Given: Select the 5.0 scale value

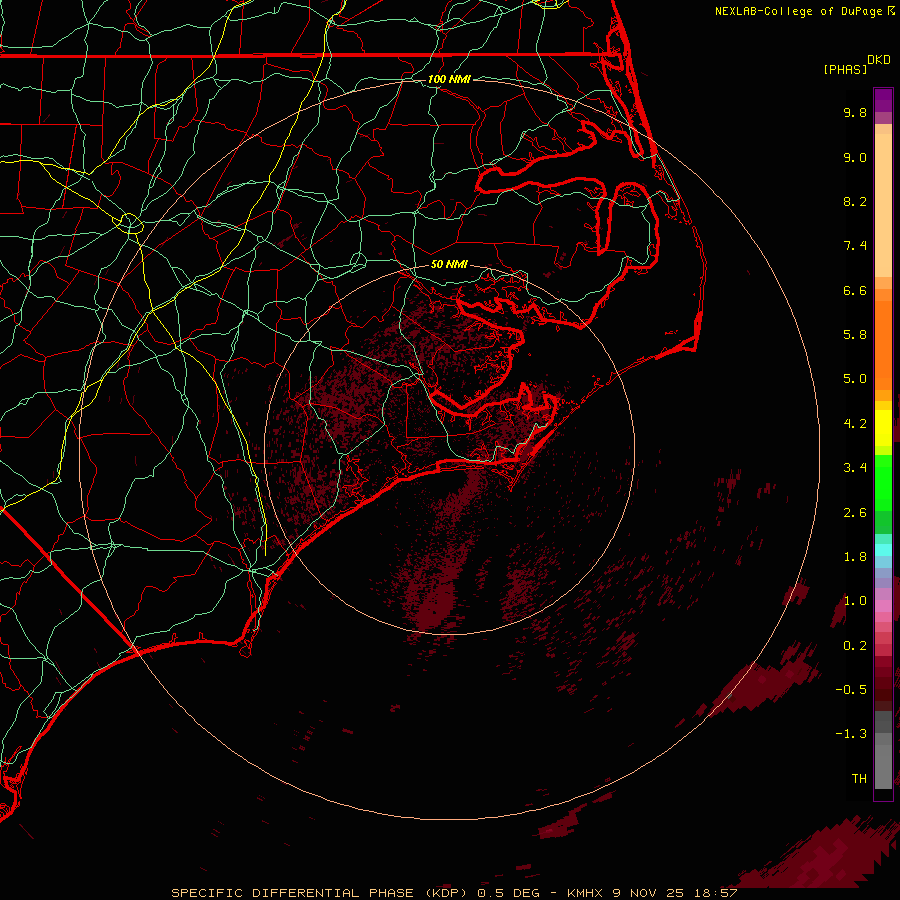Looking at the screenshot, I should pyautogui.click(x=855, y=379).
